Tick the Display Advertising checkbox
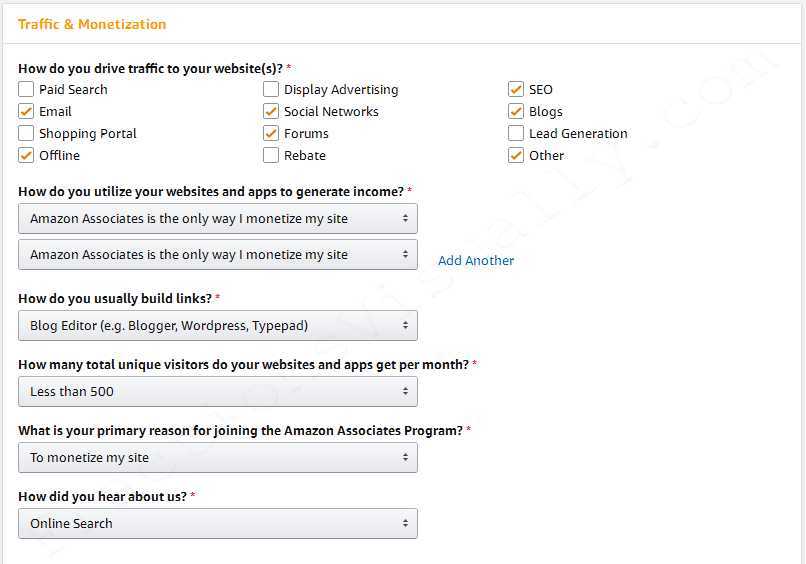The image size is (806, 564). (x=271, y=90)
